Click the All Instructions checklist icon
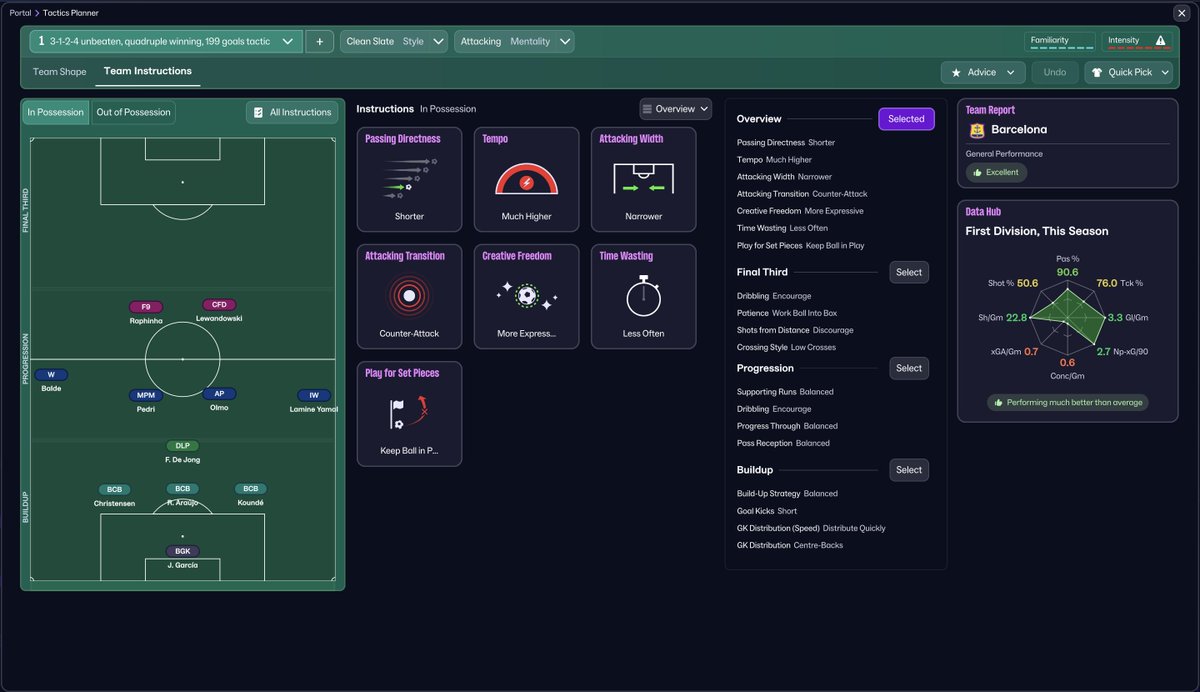Screen dimensions: 1200x692 (258, 113)
